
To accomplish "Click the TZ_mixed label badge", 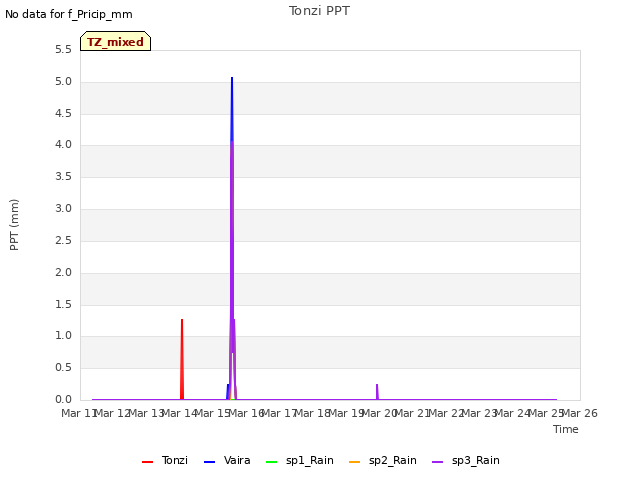I will [x=116, y=41].
